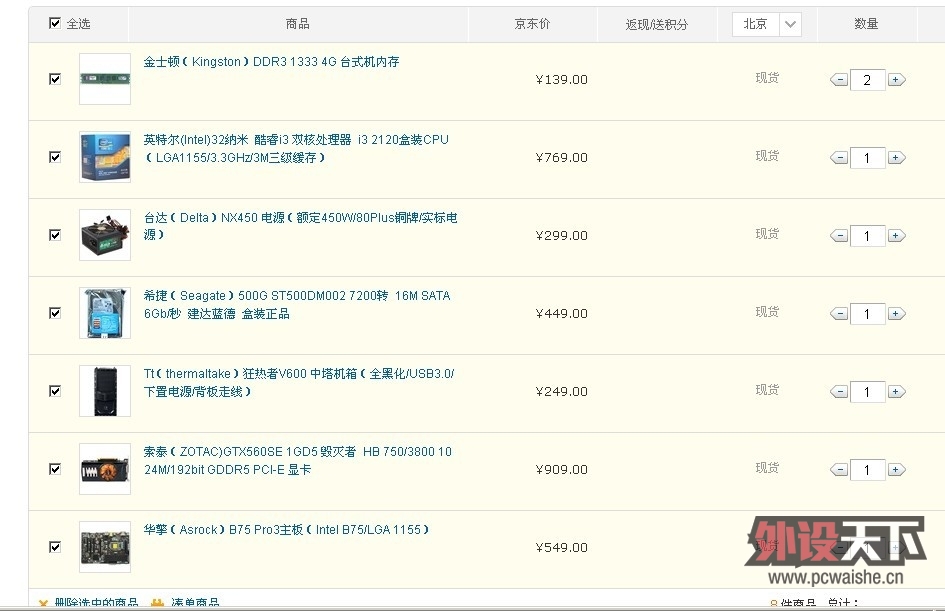Uncheck the Delta NX450 power supply checkbox
This screenshot has width=945, height=611.
55,234
